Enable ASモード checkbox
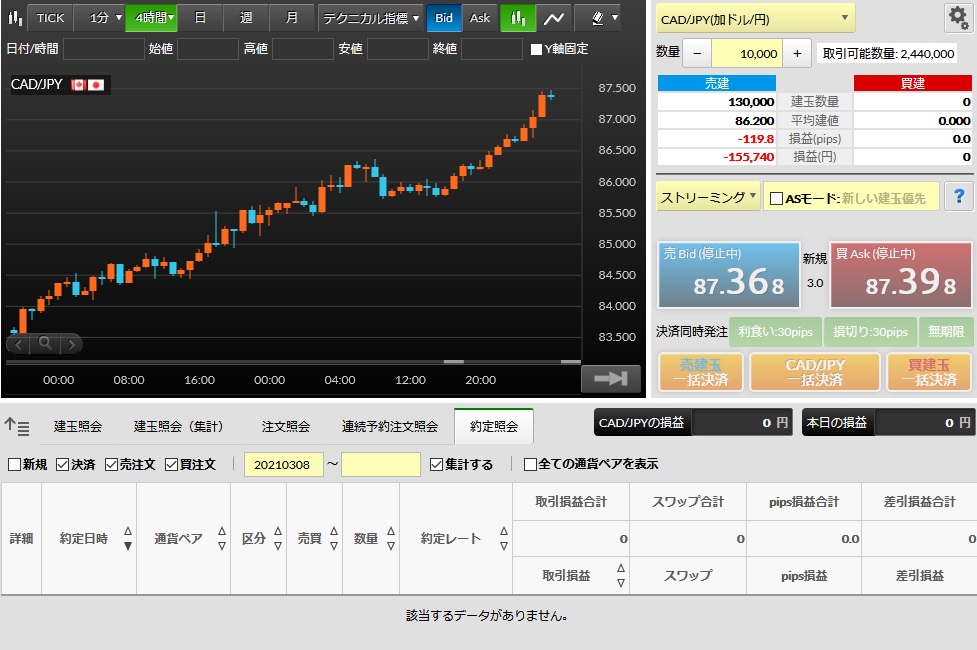977x650 pixels. tap(776, 199)
